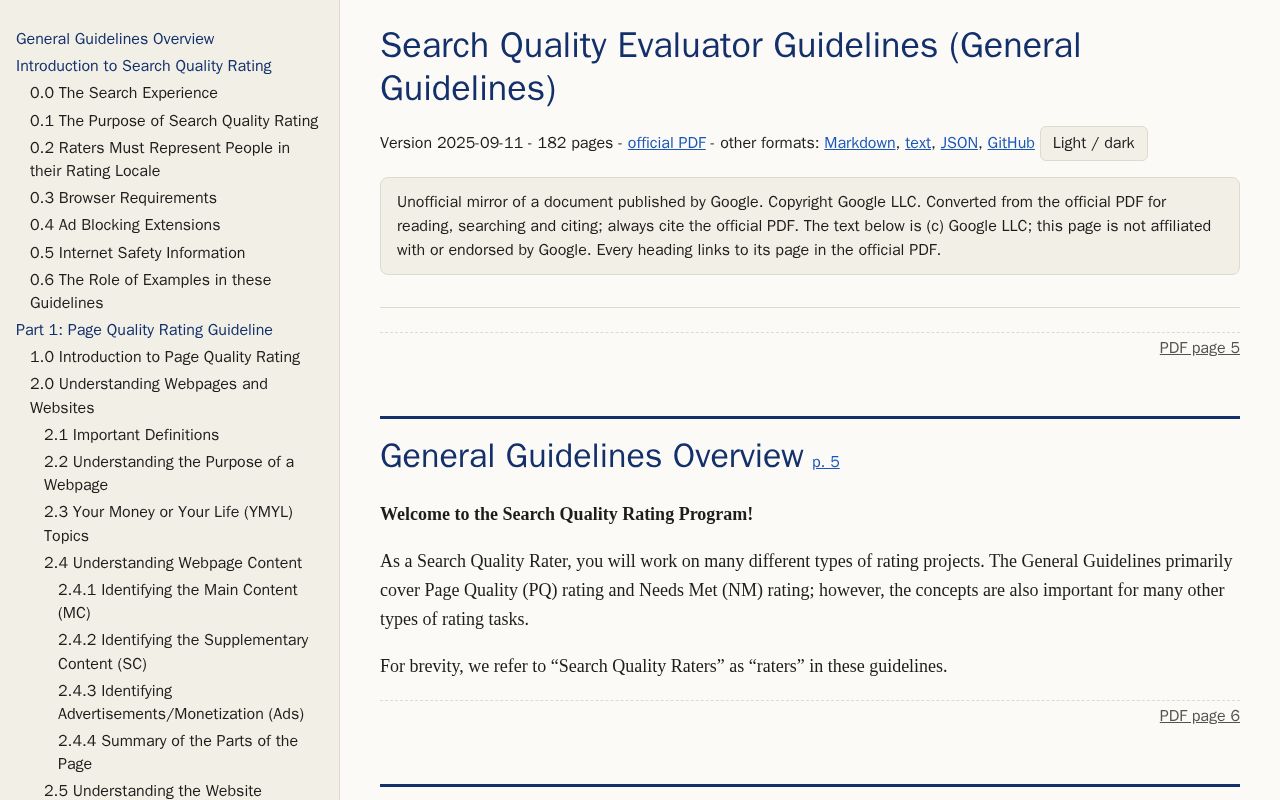Open 0.6 The Role of Examples
This screenshot has height=800, width=1280.
(150, 291)
